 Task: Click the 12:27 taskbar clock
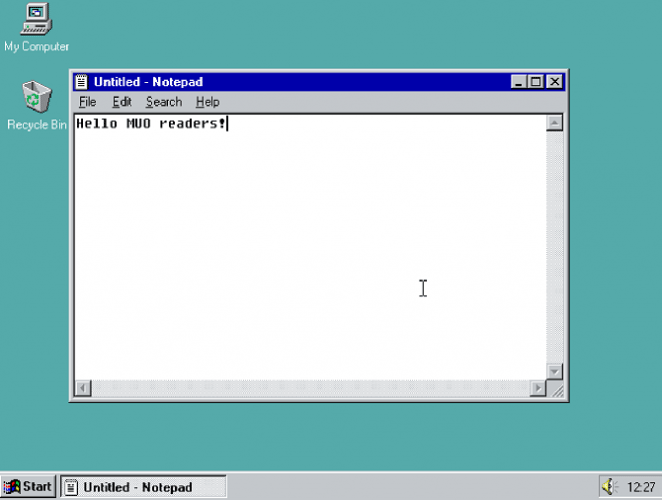(x=641, y=487)
